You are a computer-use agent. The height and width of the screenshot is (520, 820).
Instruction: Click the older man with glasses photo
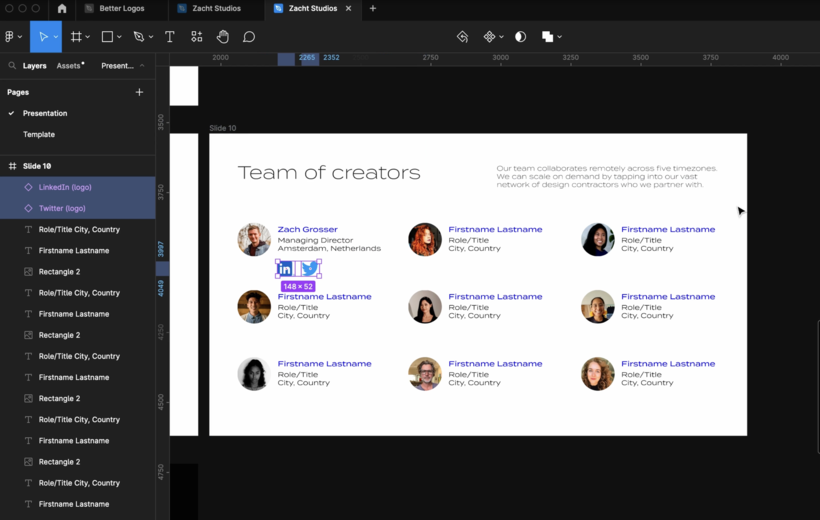pyautogui.click(x=425, y=374)
